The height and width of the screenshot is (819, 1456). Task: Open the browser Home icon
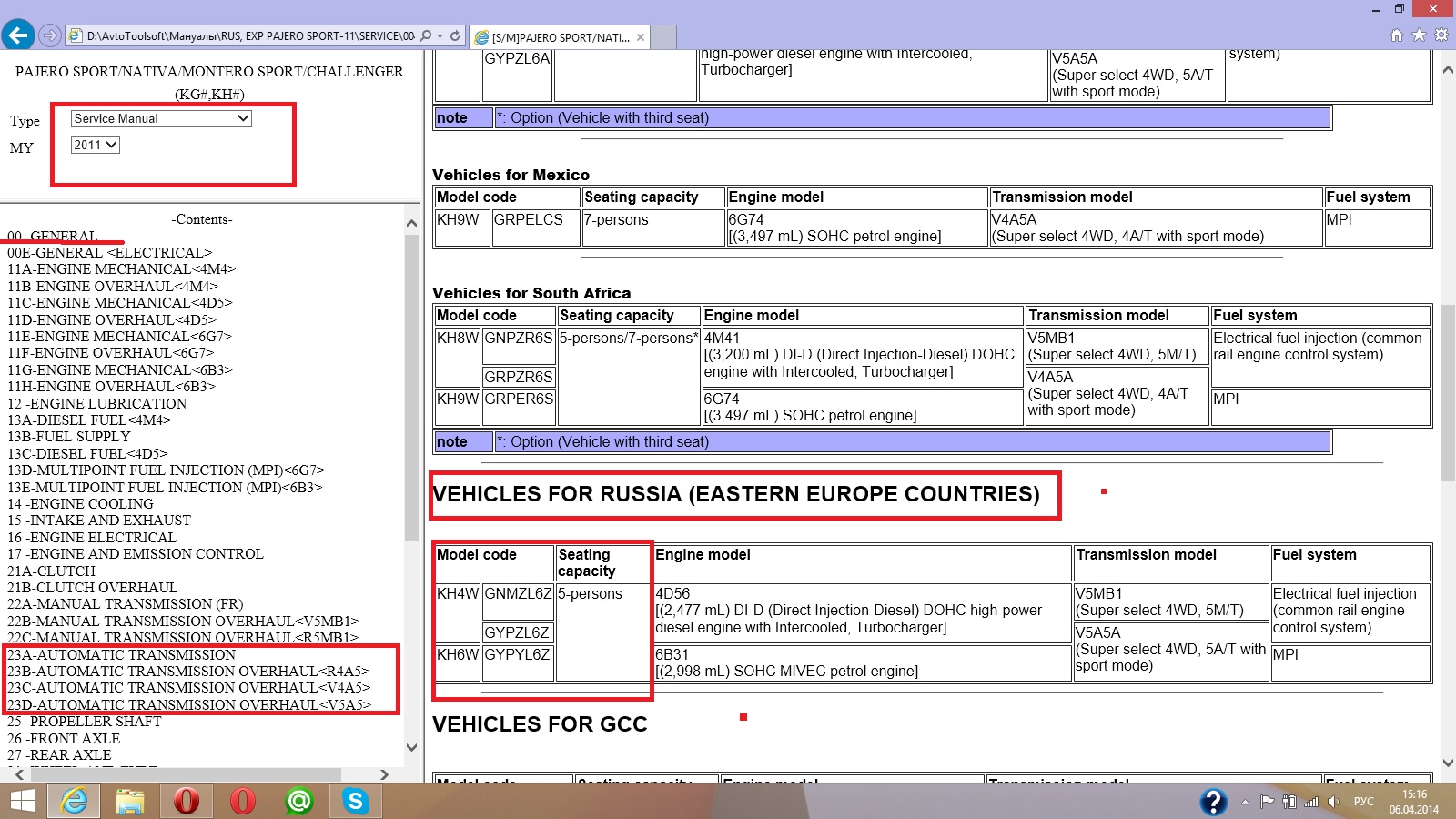(1397, 35)
